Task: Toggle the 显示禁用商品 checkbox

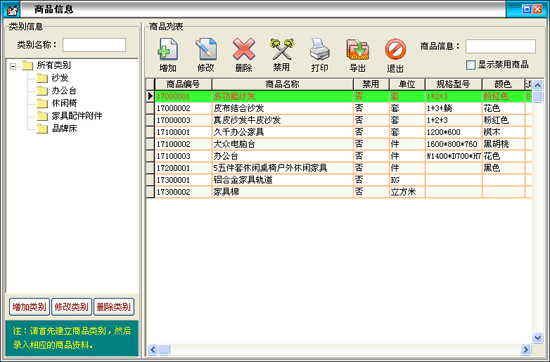Action: pyautogui.click(x=471, y=65)
